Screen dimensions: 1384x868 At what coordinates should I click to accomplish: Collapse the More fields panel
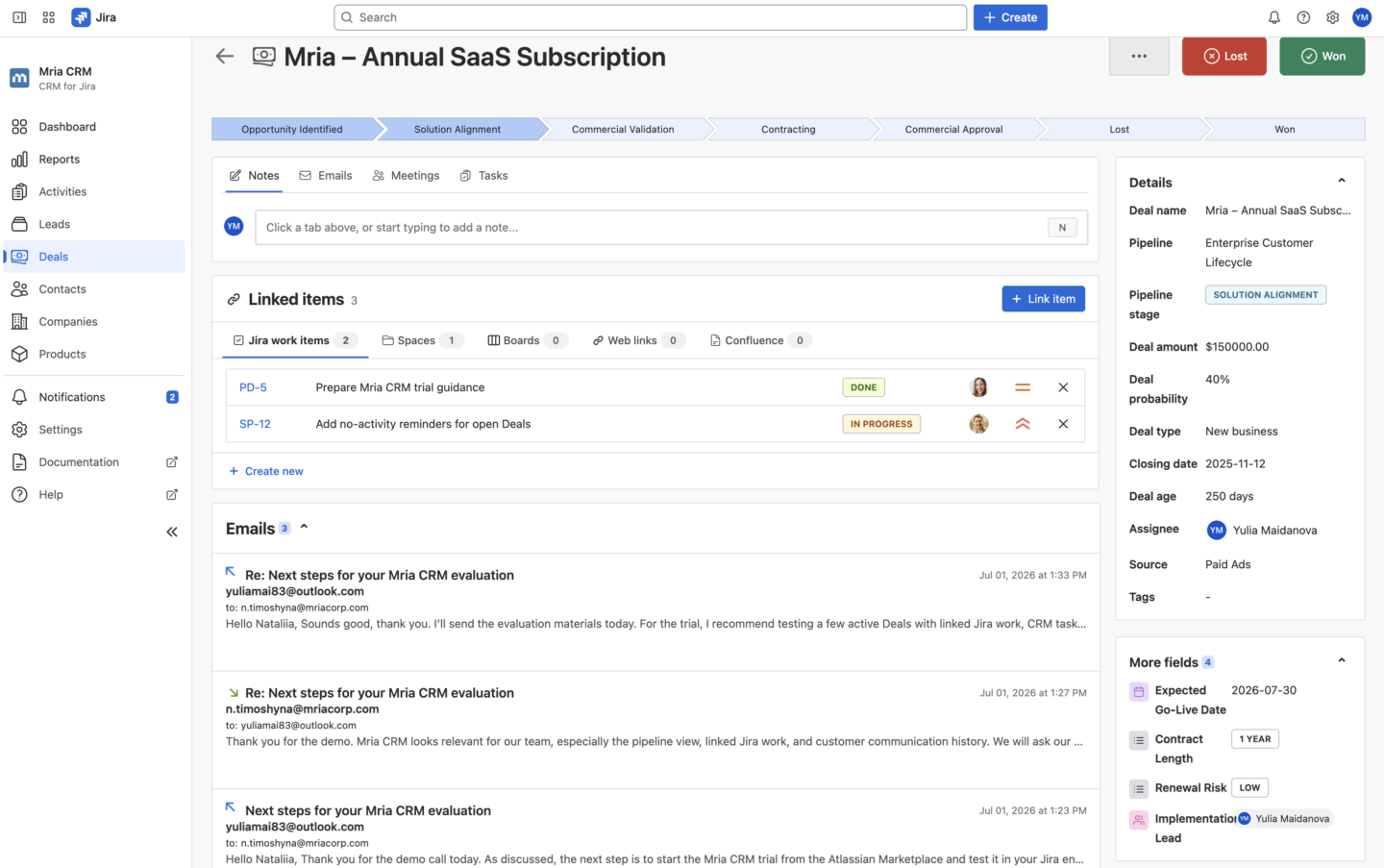click(1342, 660)
